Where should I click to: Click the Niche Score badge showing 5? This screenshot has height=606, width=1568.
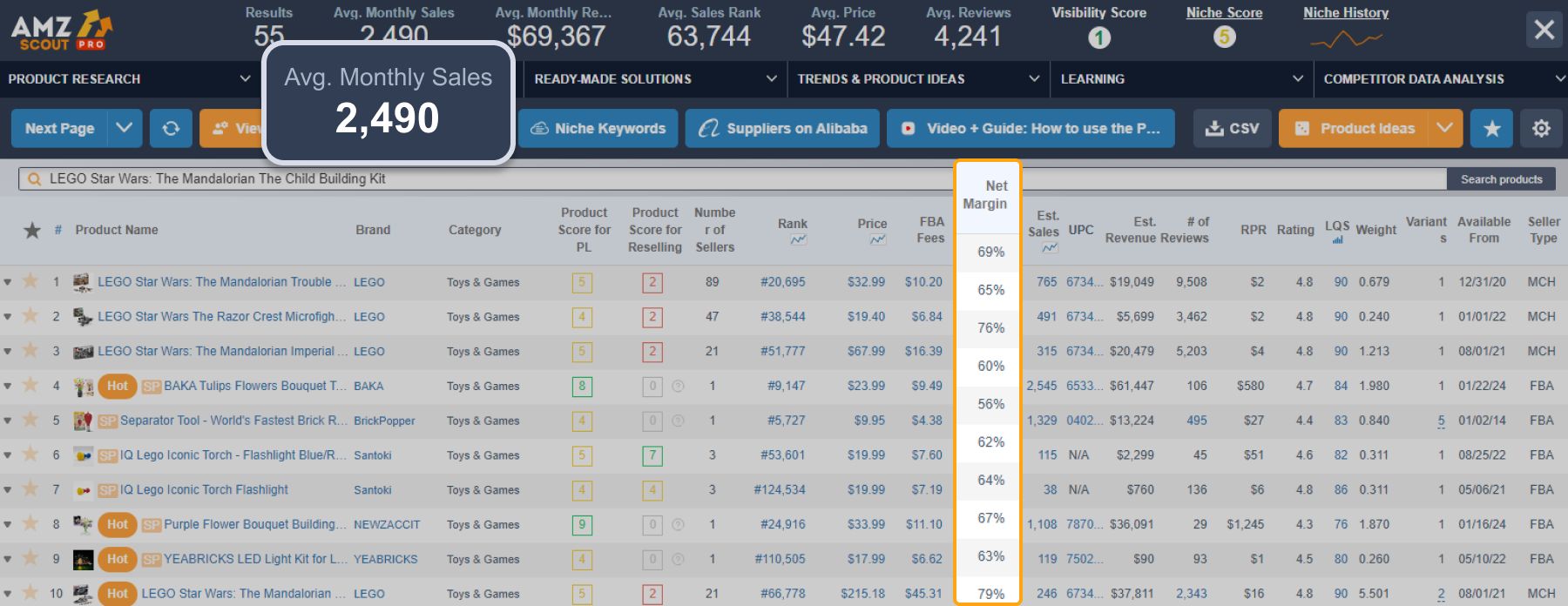tap(1224, 37)
